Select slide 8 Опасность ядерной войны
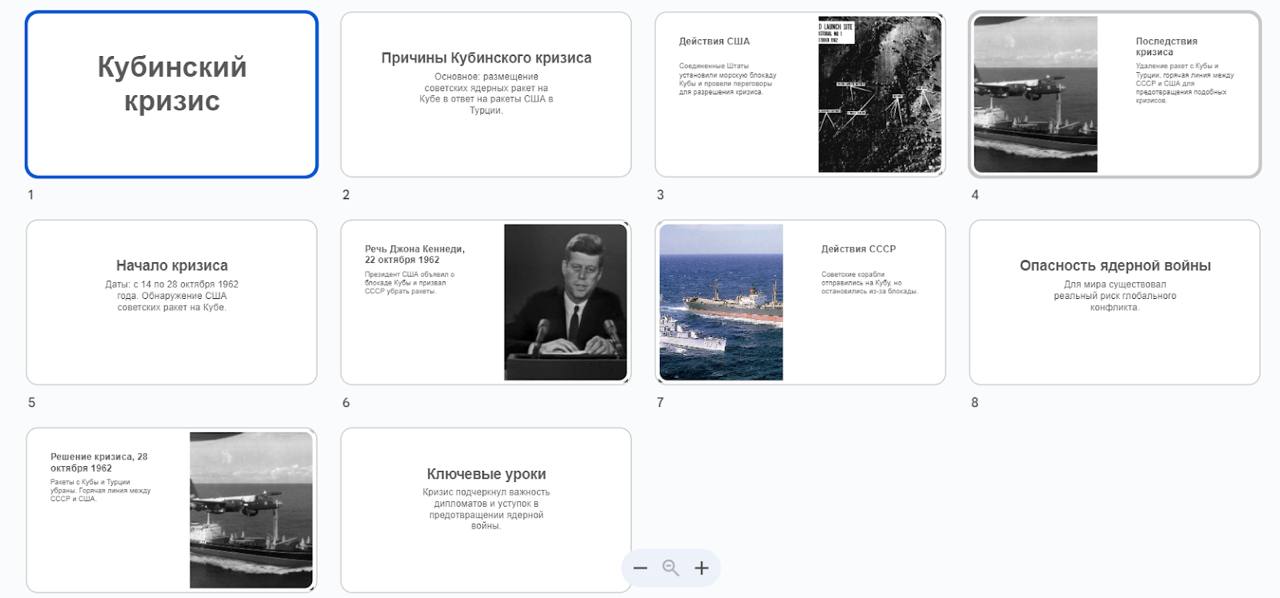 tap(1115, 302)
